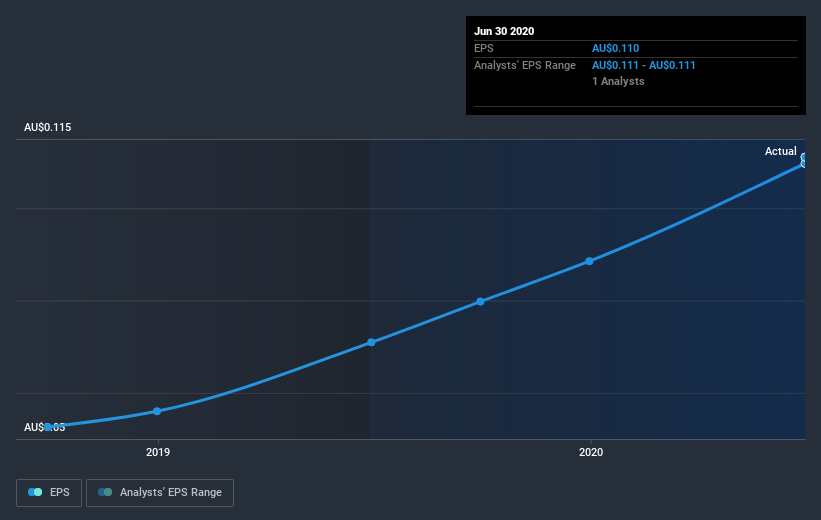Click the AU$0.115 y-axis label

48,127
